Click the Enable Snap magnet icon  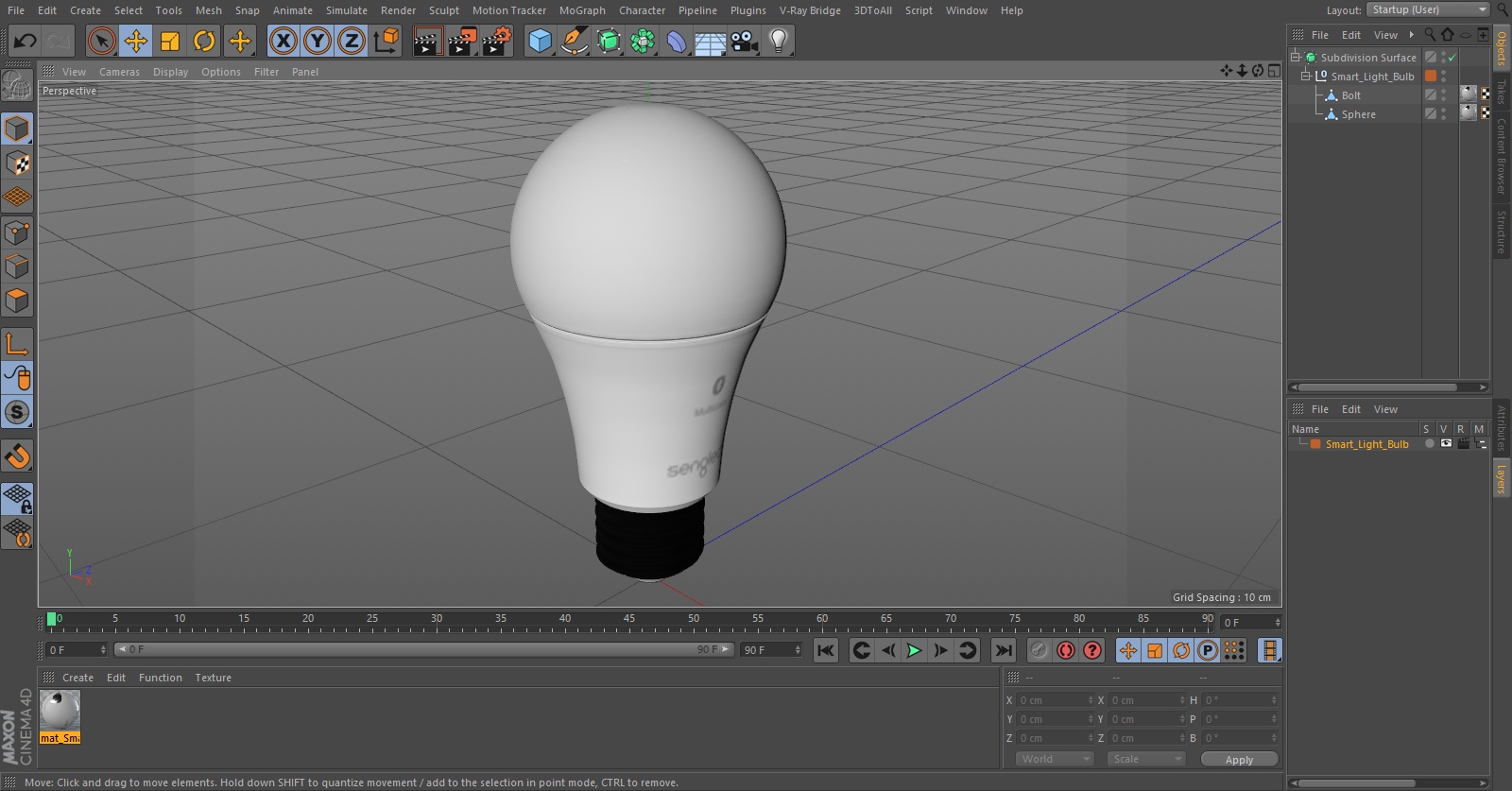point(17,456)
